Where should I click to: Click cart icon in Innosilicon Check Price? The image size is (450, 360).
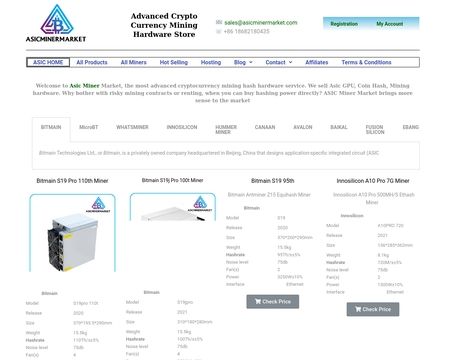tap(358, 309)
